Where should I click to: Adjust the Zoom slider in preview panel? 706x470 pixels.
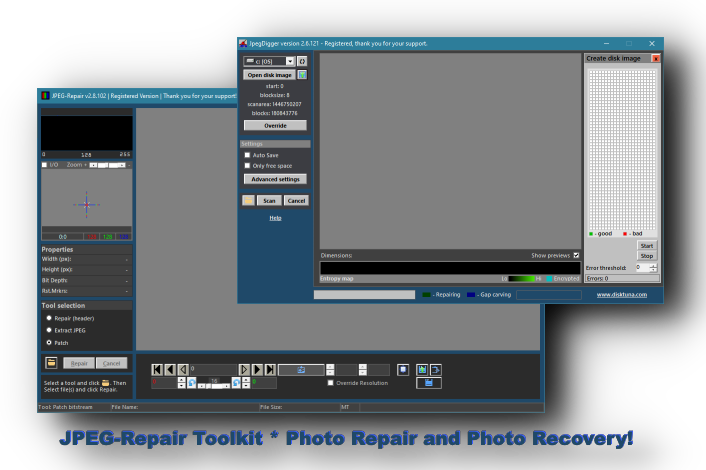pos(107,164)
